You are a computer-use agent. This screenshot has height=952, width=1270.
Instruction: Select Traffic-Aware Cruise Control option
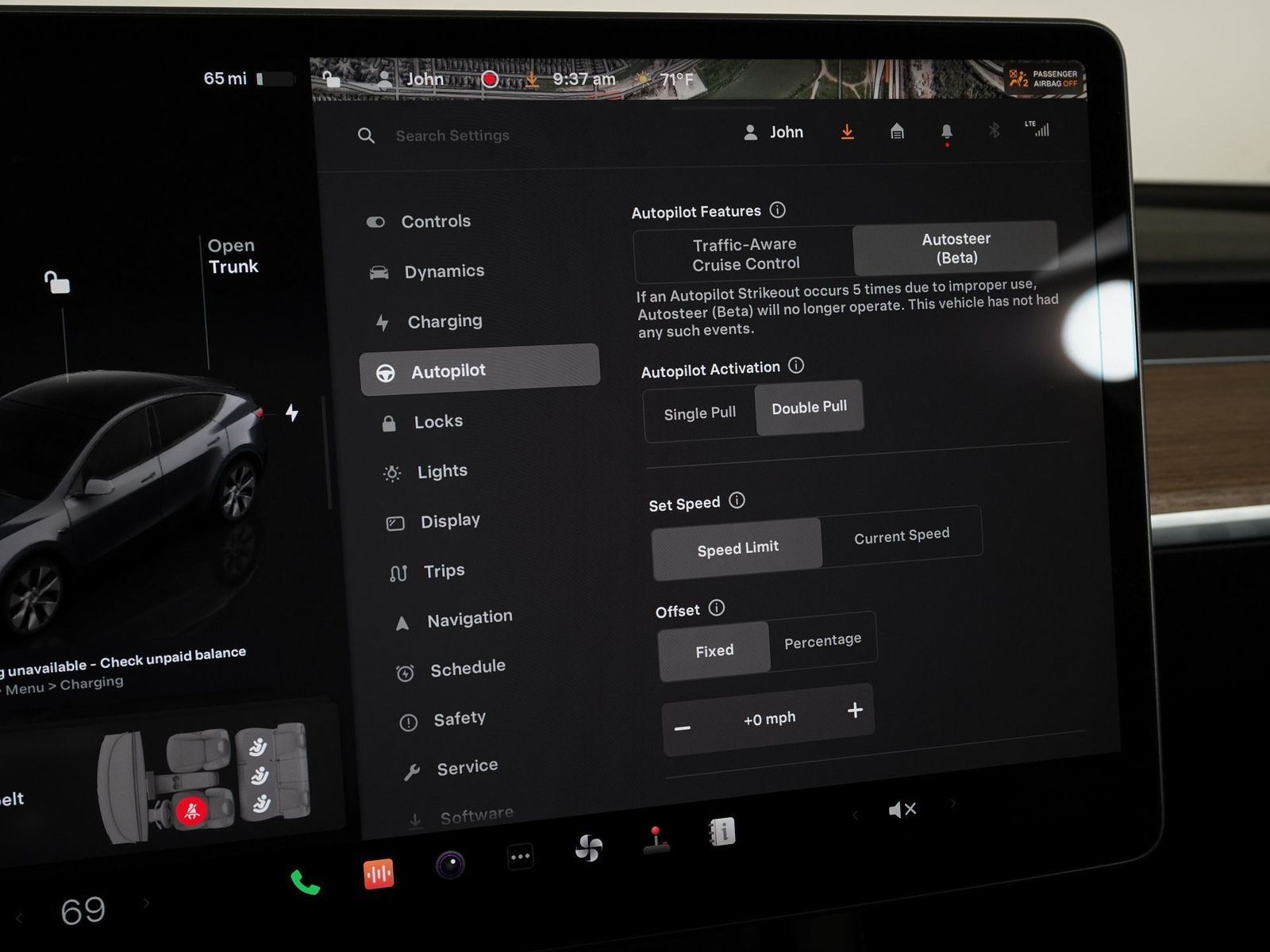pos(745,255)
